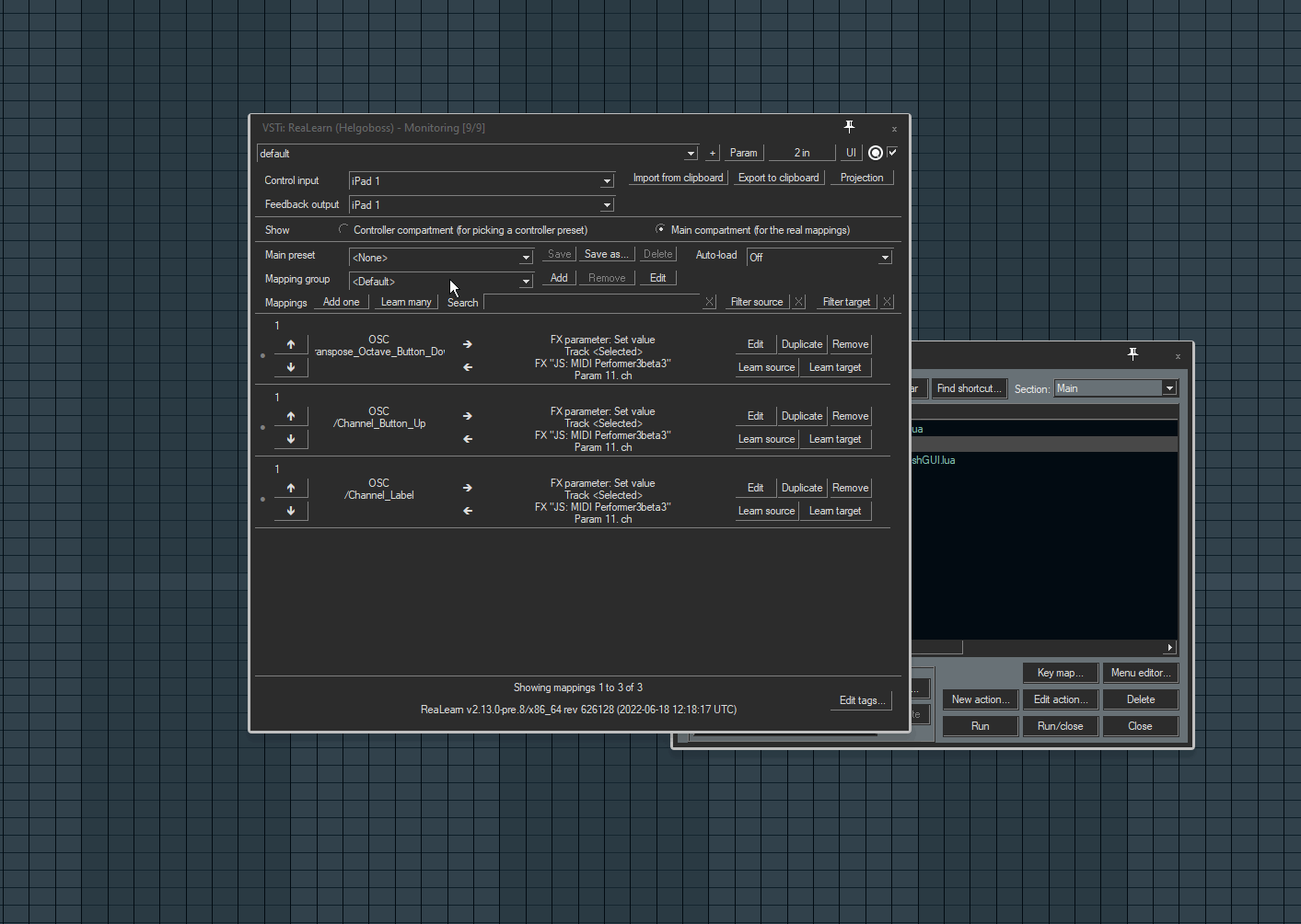Move the Transpose_Octave_Button mapping down with the arrow
The height and width of the screenshot is (924, 1301).
(291, 366)
